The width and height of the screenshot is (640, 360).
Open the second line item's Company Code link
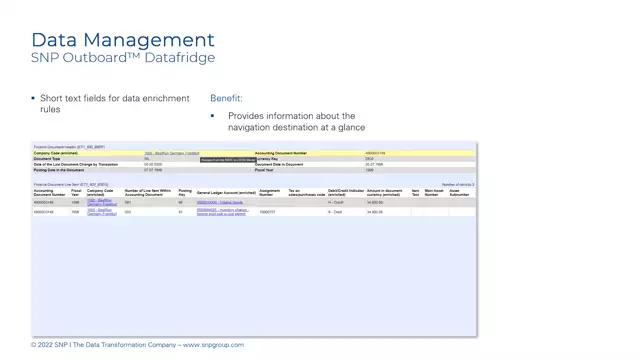(x=102, y=212)
